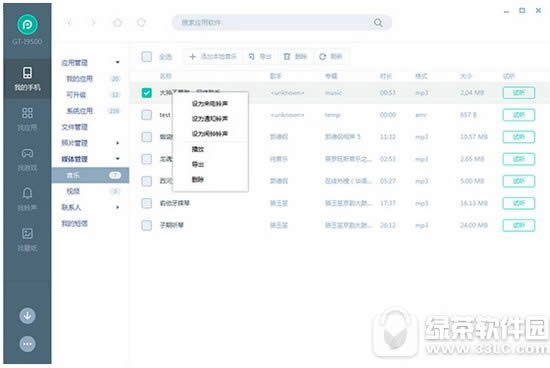
Task: Collapse the Media Management (媒体管理) arrow
Action: pos(118,159)
